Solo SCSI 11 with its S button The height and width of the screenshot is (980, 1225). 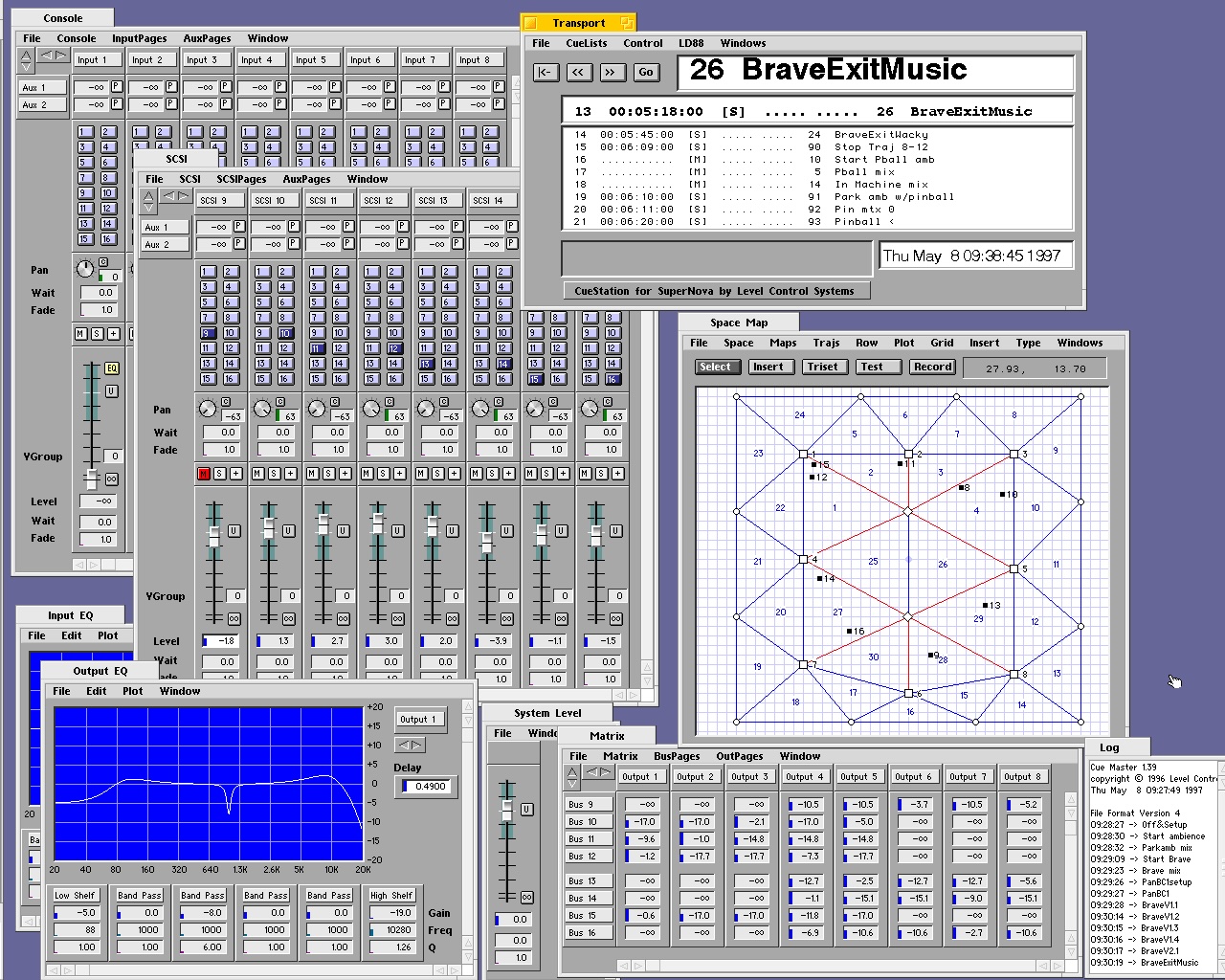(328, 474)
